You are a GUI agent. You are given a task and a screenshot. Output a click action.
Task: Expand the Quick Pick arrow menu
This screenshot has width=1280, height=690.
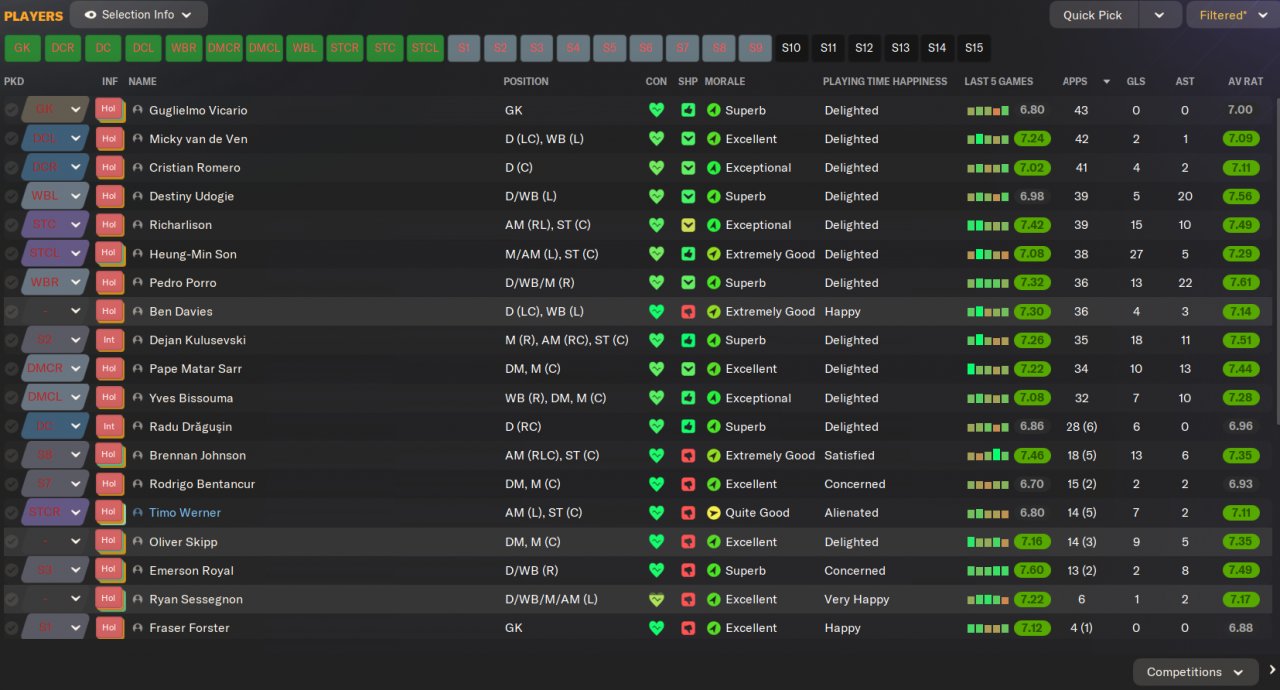coord(1159,15)
